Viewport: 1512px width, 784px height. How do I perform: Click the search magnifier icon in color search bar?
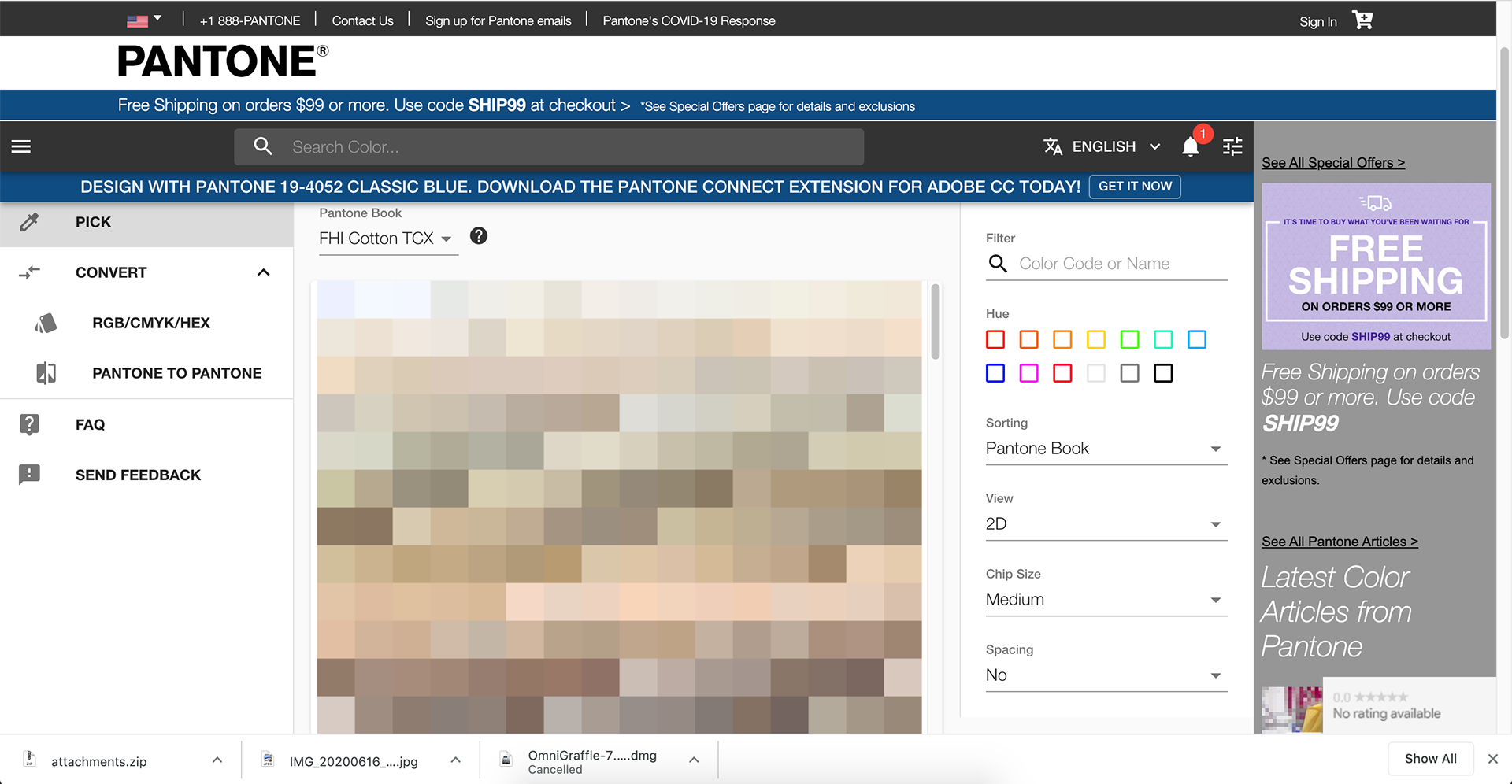[x=263, y=146]
